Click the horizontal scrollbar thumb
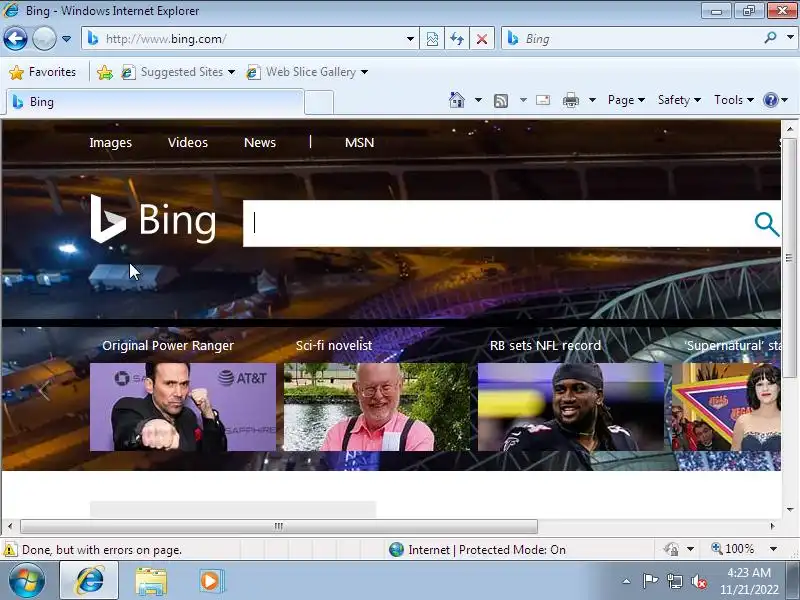The width and height of the screenshot is (800, 600). [x=279, y=526]
